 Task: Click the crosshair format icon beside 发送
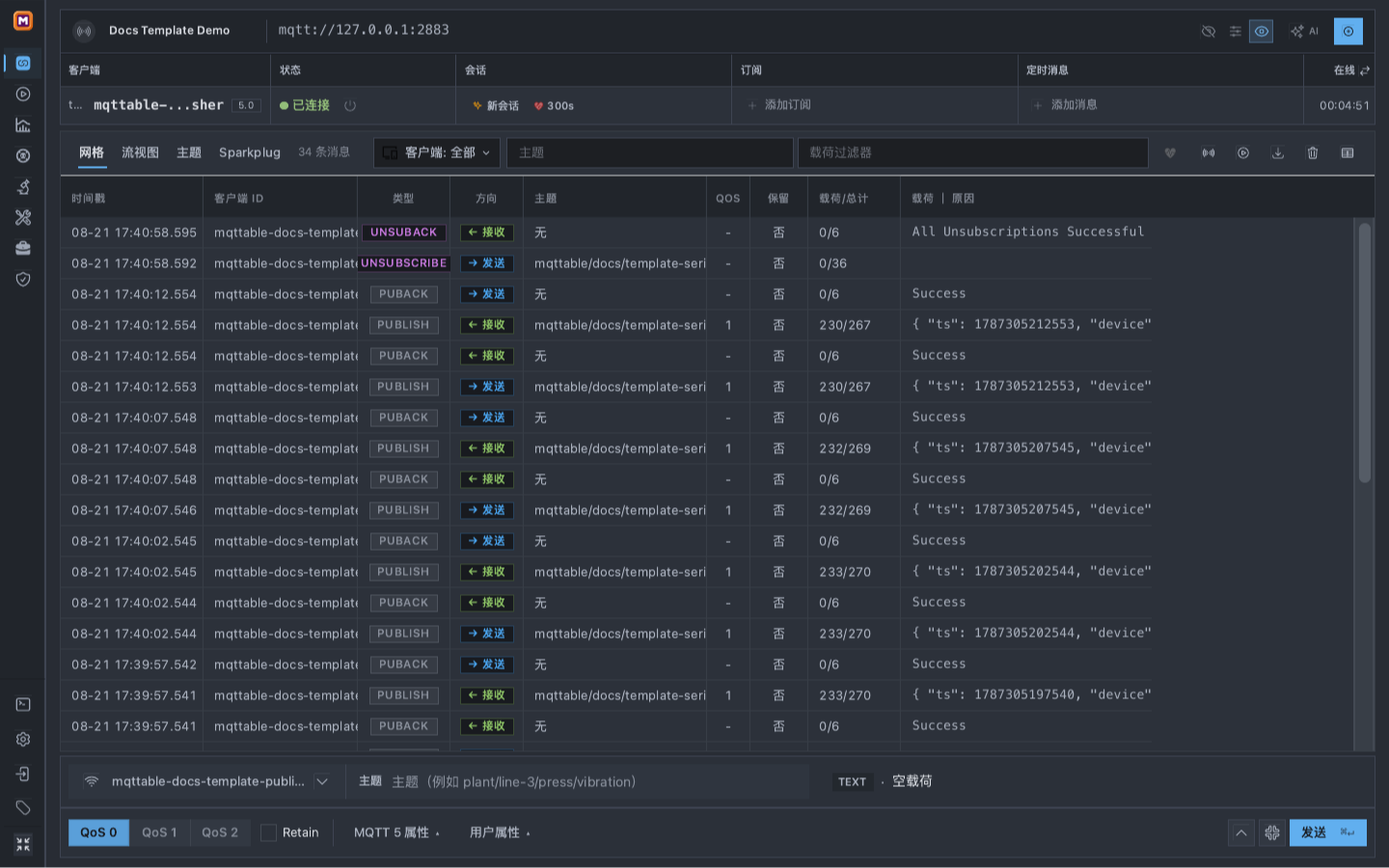click(1272, 832)
